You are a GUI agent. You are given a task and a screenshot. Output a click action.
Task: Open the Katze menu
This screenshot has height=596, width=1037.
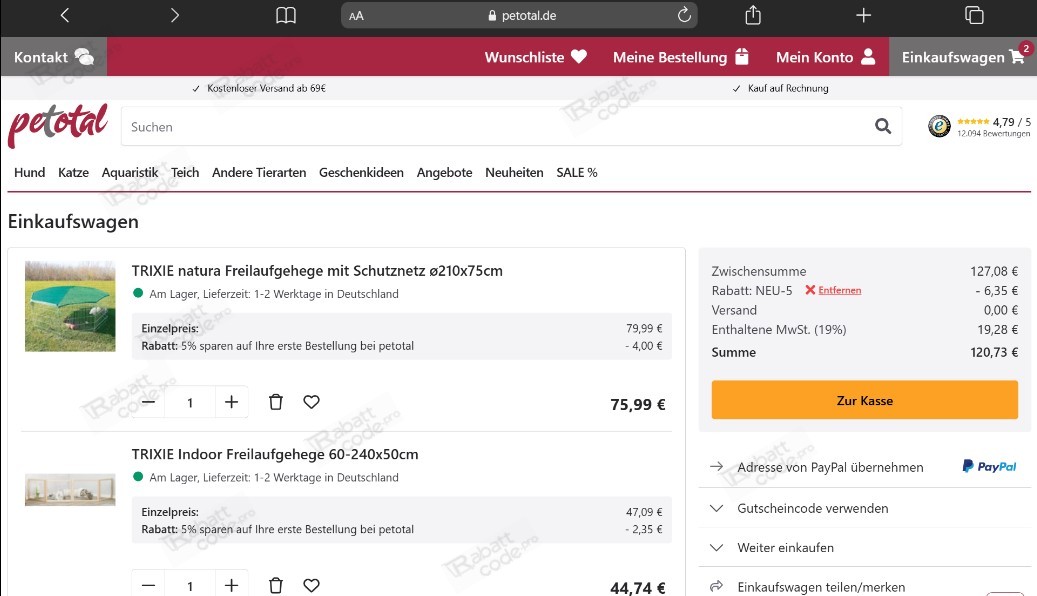coord(73,173)
